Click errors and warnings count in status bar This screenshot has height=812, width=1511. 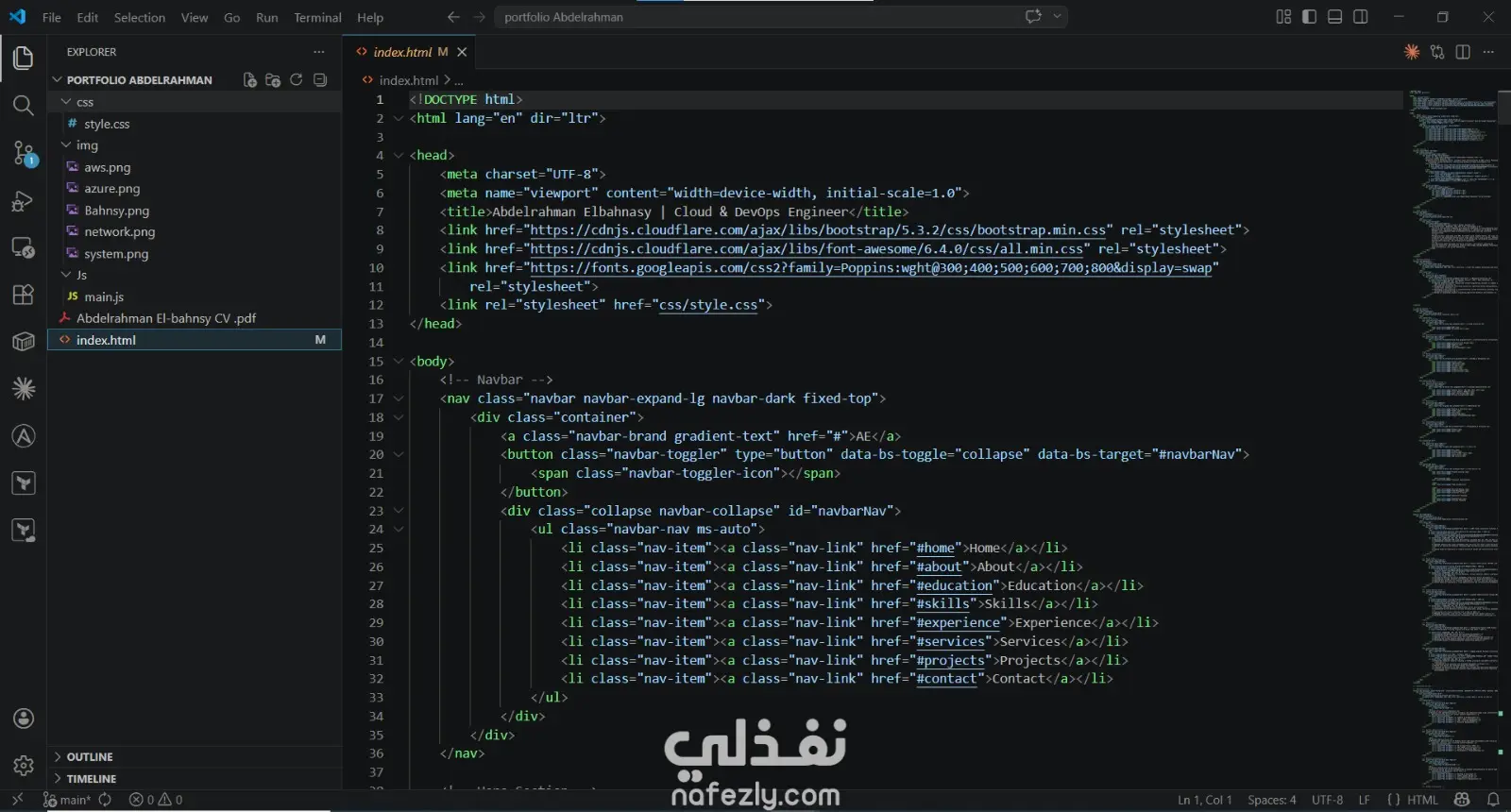tap(156, 800)
